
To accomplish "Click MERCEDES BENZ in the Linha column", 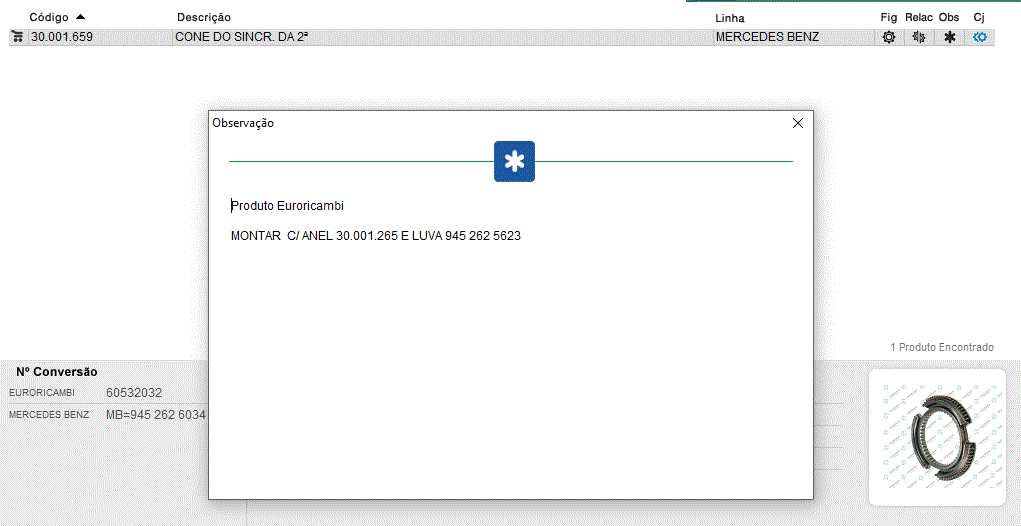I will pos(767,37).
